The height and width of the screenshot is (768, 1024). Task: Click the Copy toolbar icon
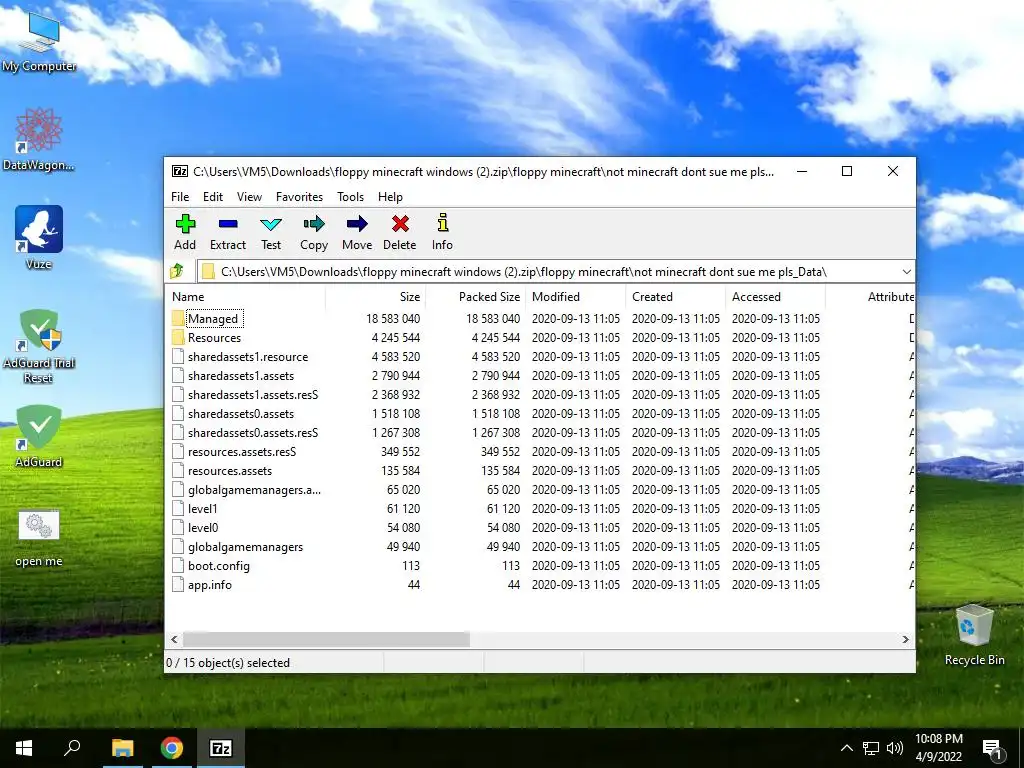tap(313, 224)
